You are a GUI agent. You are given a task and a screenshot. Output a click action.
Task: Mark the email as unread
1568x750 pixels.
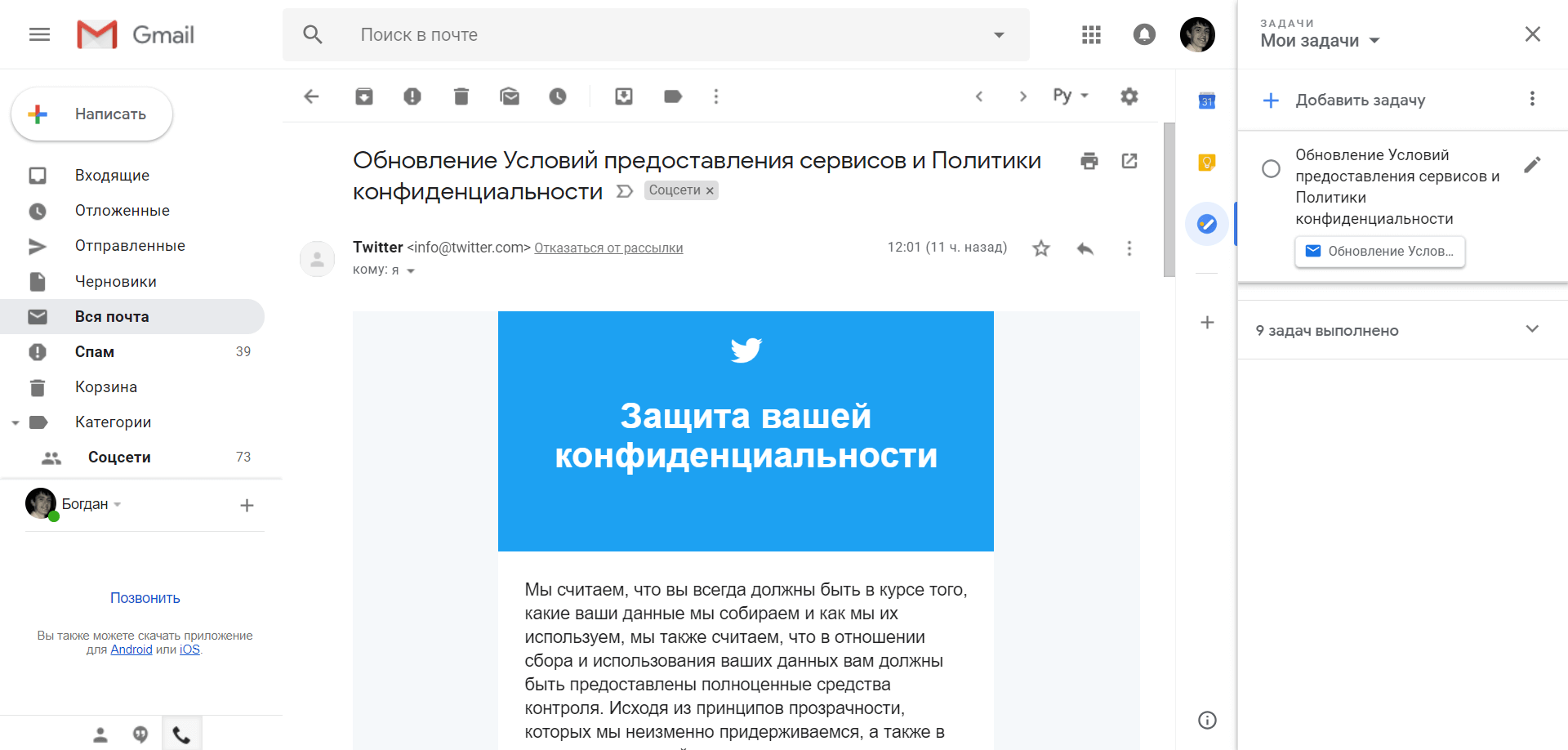tap(510, 96)
